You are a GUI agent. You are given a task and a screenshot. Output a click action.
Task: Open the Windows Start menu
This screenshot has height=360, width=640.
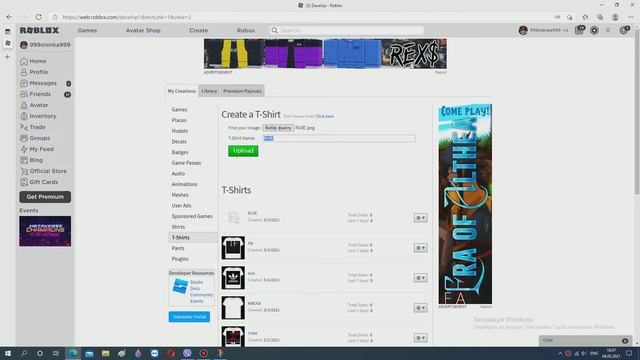8,353
